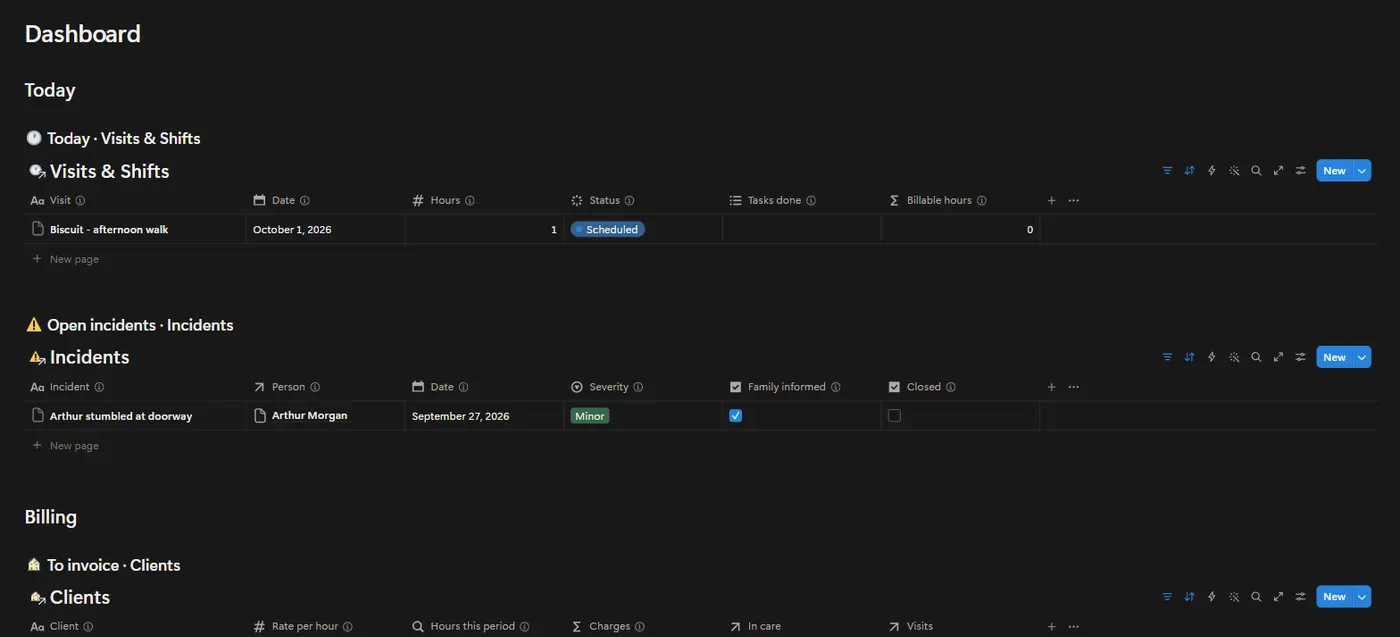This screenshot has height=637, width=1400.
Task: Open the filter icon for Visits & Shifts
Action: pyautogui.click(x=1167, y=171)
